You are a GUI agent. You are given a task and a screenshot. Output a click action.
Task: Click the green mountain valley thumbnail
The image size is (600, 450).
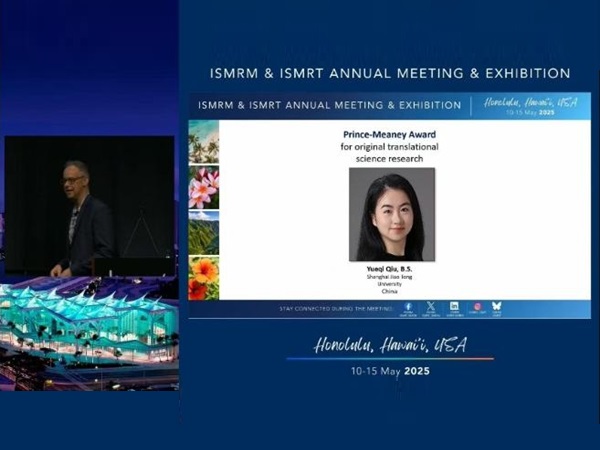(x=204, y=233)
